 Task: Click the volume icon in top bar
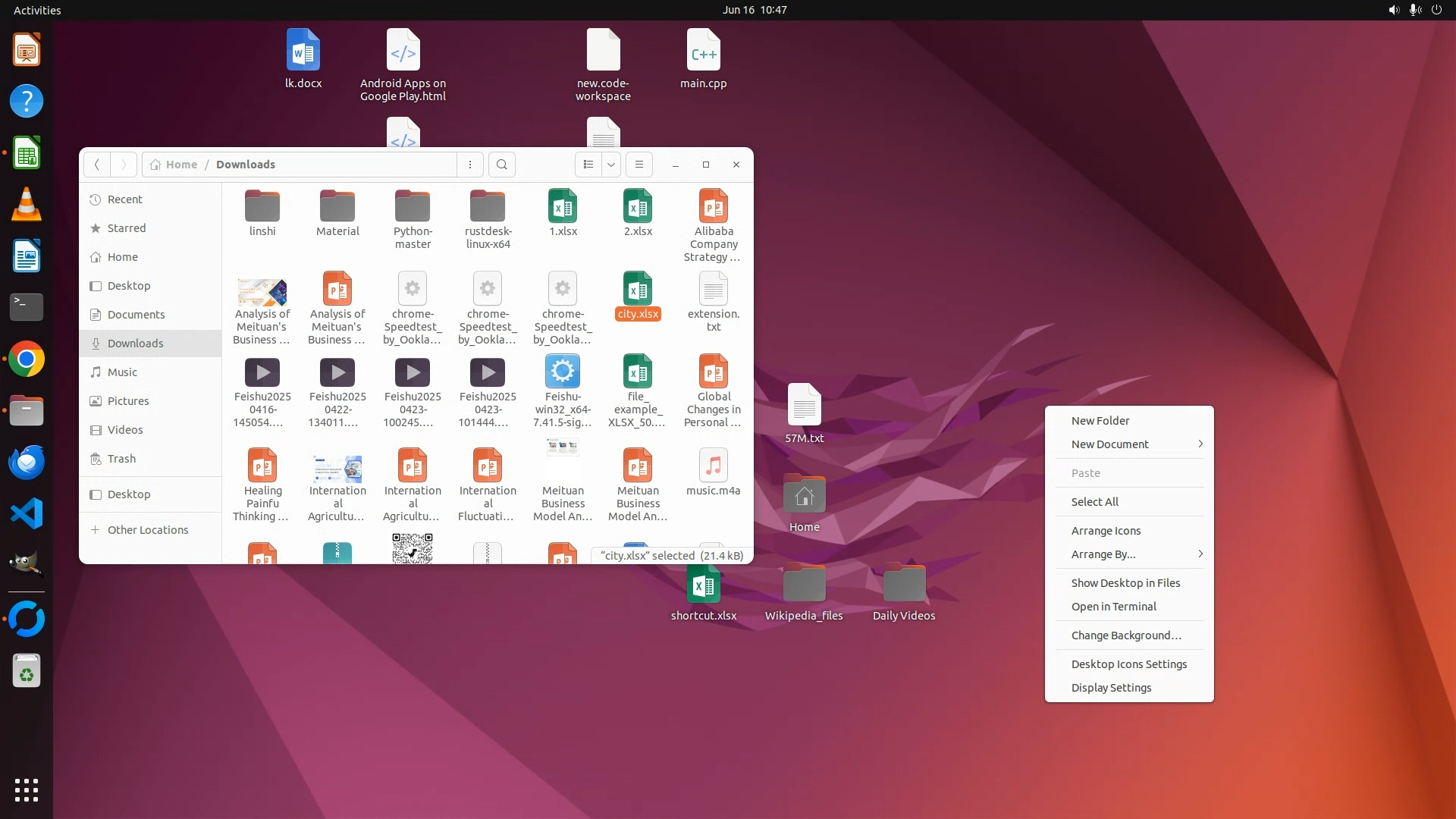[1393, 10]
